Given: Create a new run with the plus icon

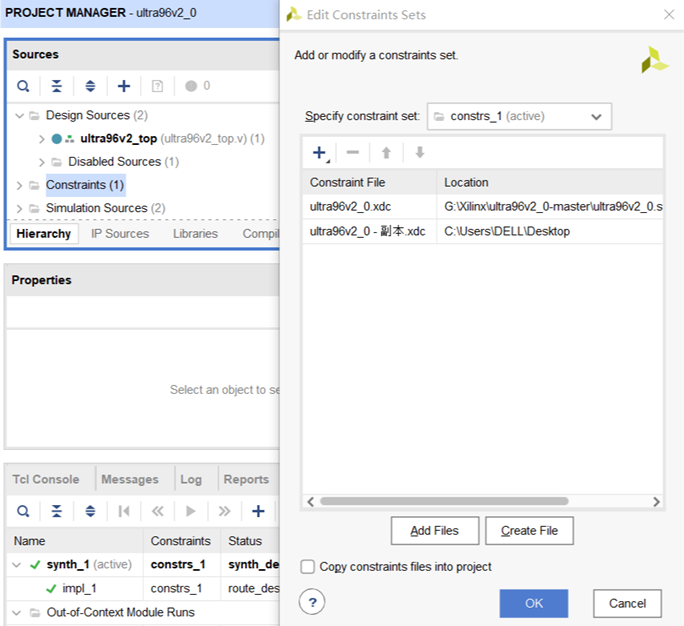Looking at the screenshot, I should coord(258,511).
